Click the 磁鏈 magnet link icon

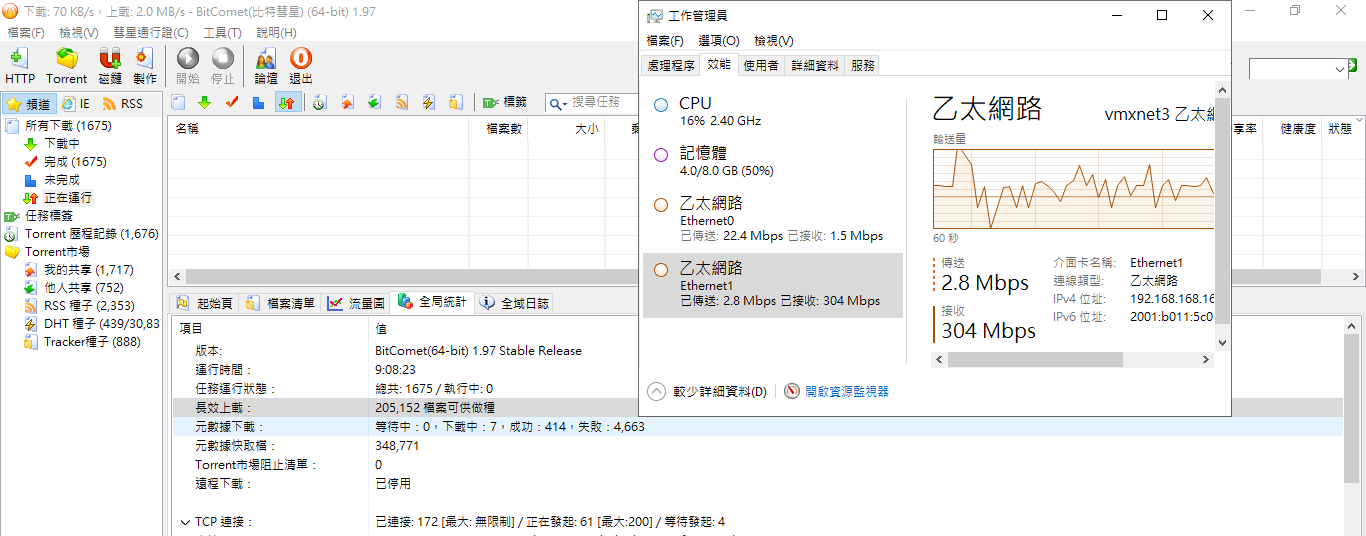110,66
